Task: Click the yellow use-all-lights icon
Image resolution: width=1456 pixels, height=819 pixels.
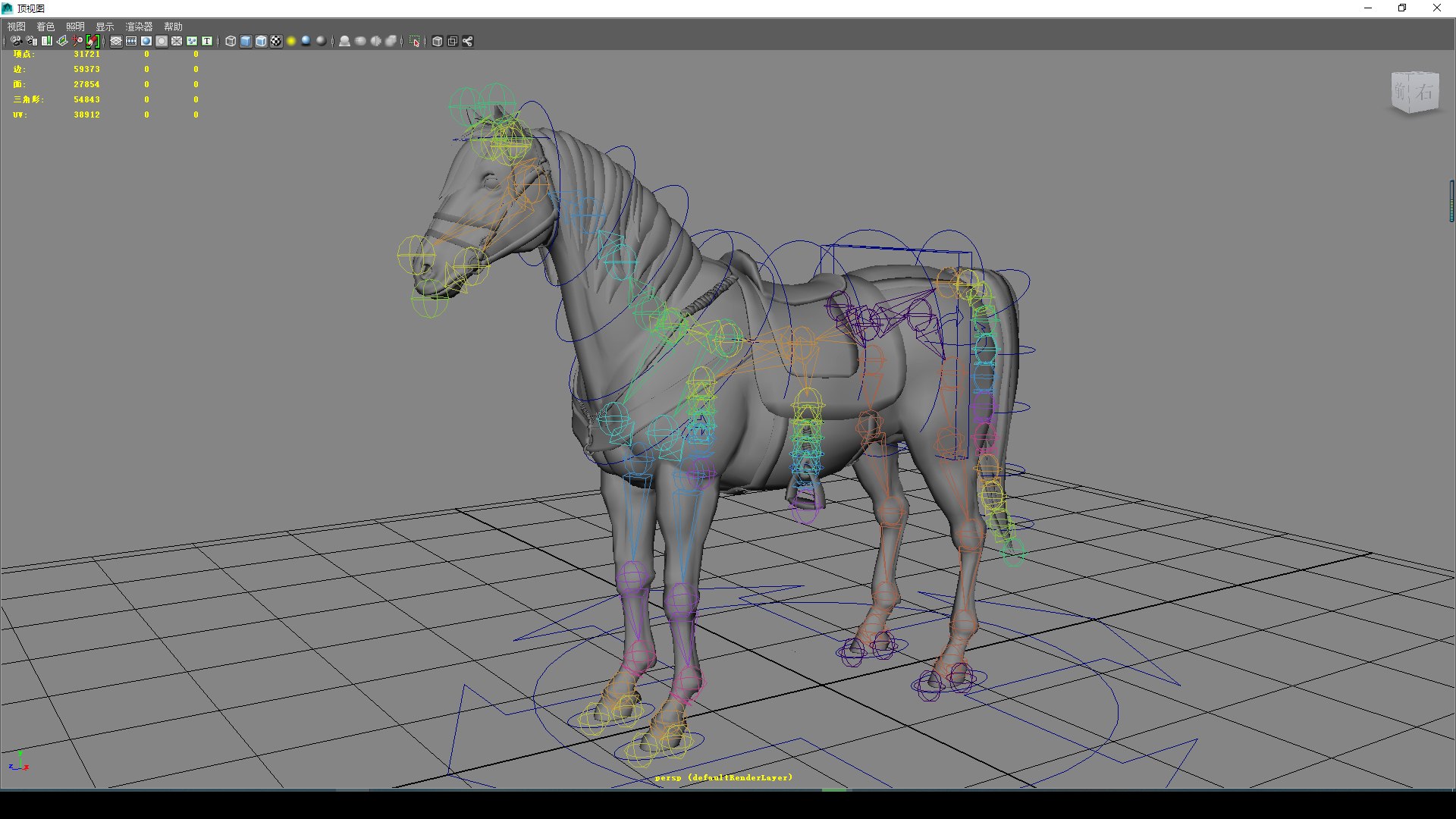Action: (x=291, y=41)
